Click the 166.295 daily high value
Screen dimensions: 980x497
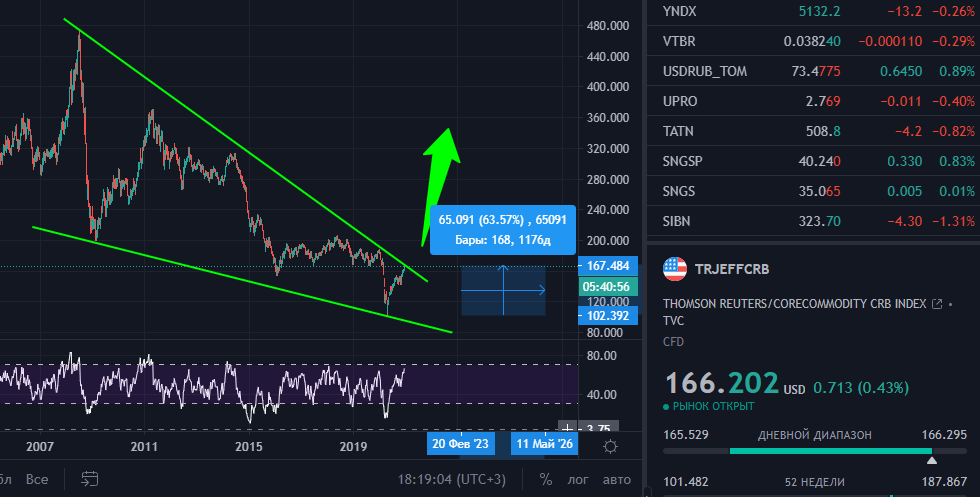(x=944, y=434)
